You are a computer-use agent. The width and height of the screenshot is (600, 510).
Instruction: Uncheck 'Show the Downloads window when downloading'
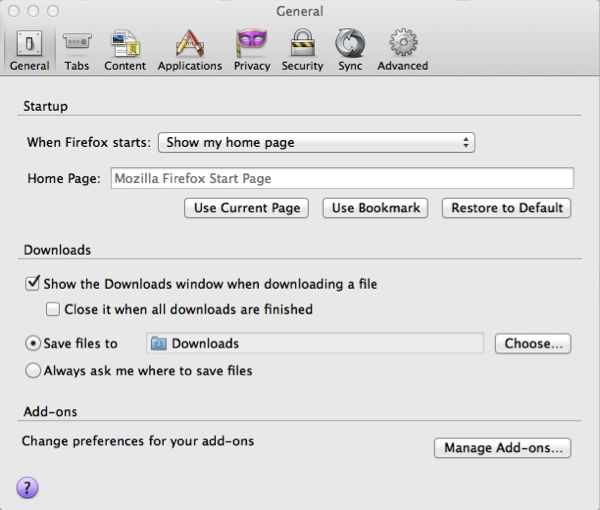(x=32, y=284)
